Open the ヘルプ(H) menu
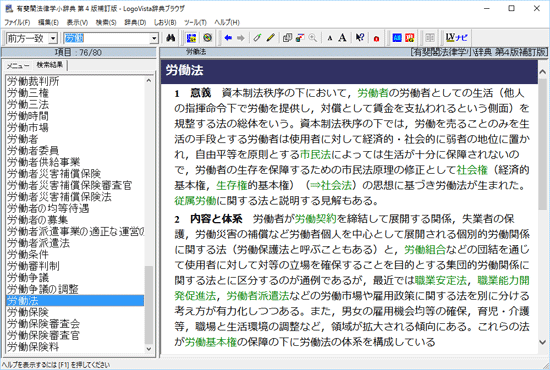Image resolution: width=550 pixels, height=370 pixels. point(227,22)
